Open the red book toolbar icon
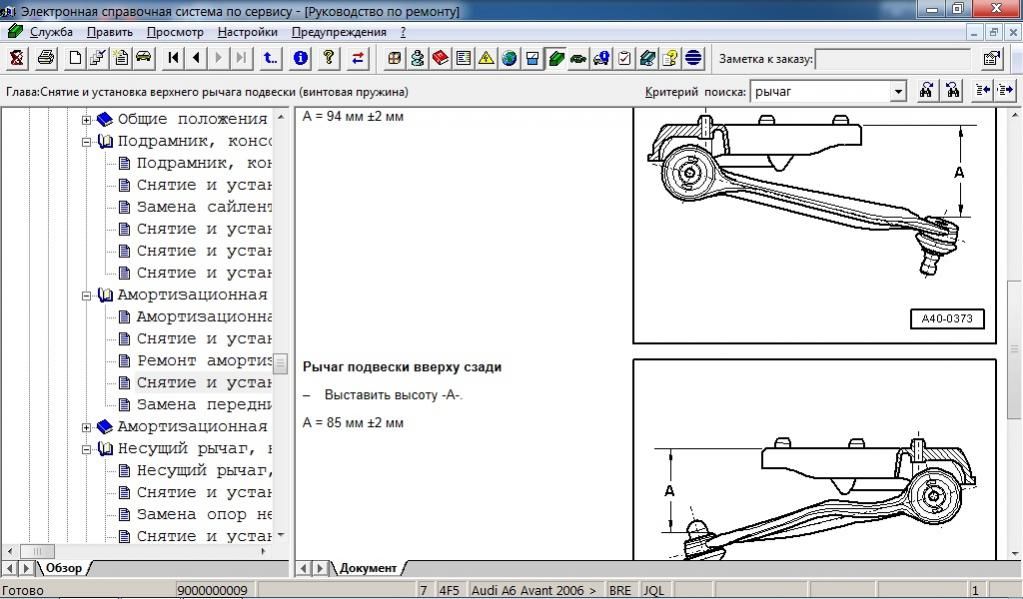1023x599 pixels. [440, 59]
